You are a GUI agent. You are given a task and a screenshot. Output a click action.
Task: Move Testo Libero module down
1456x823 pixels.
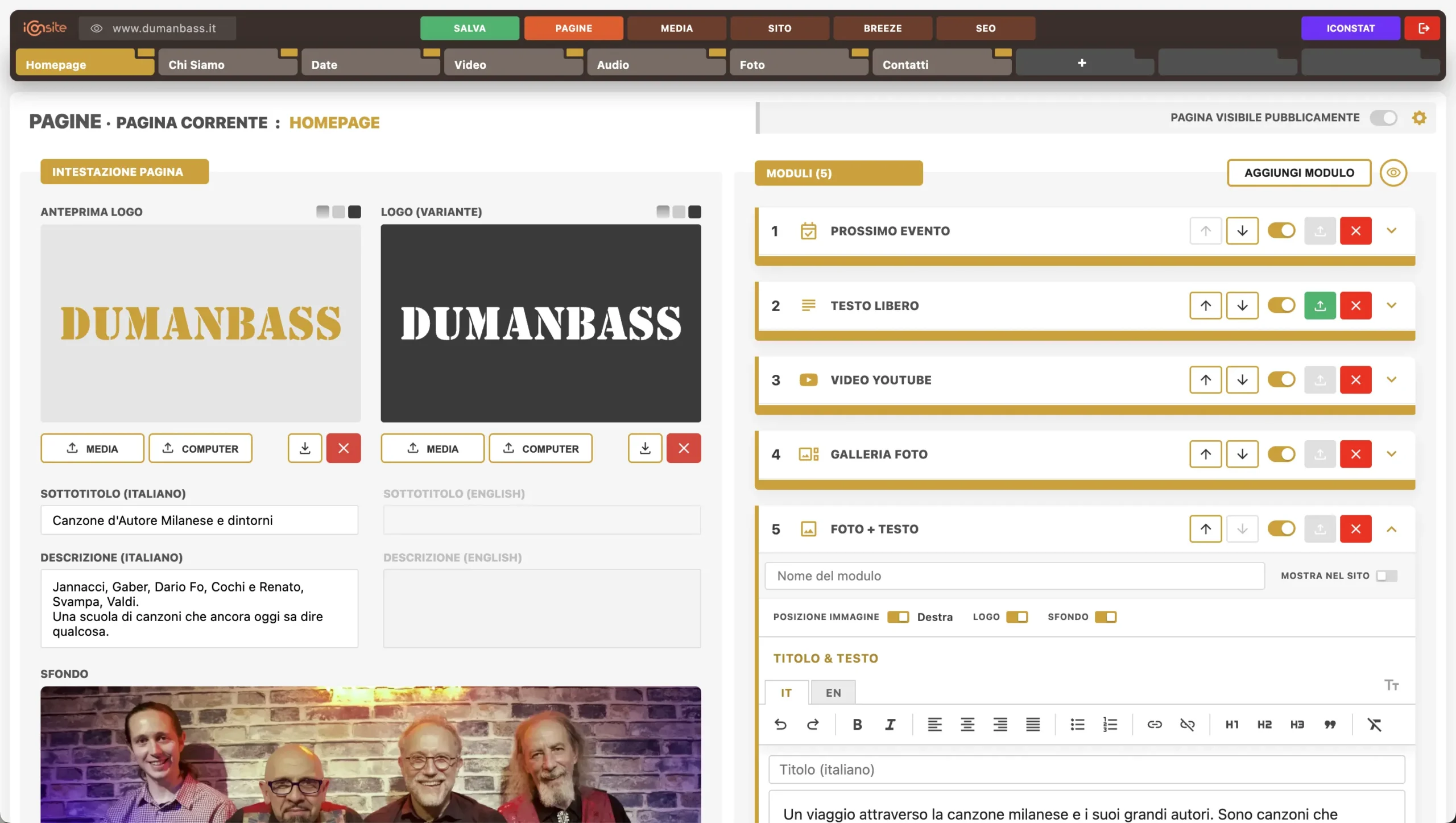1242,305
